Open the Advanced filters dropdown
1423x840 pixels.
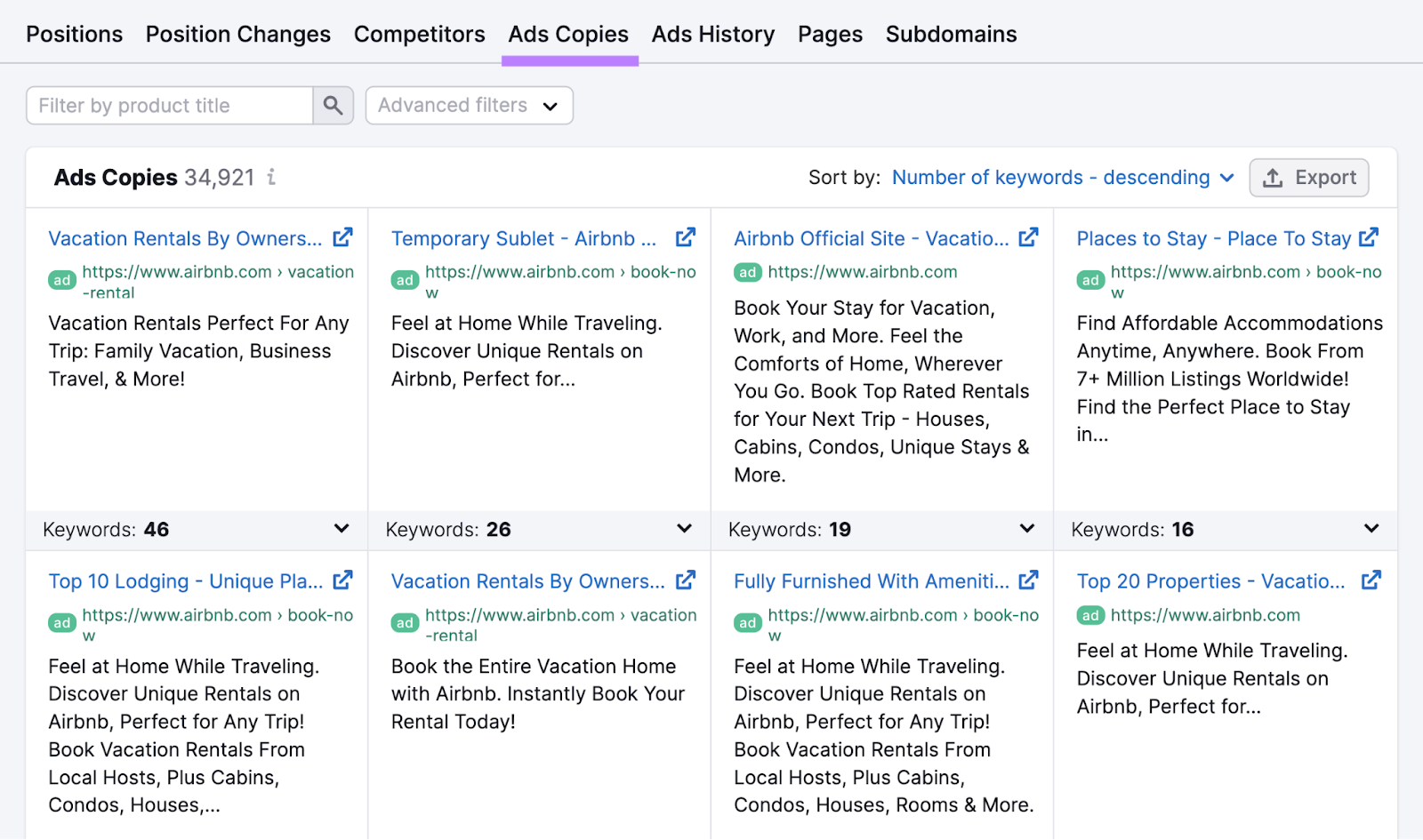[x=469, y=106]
